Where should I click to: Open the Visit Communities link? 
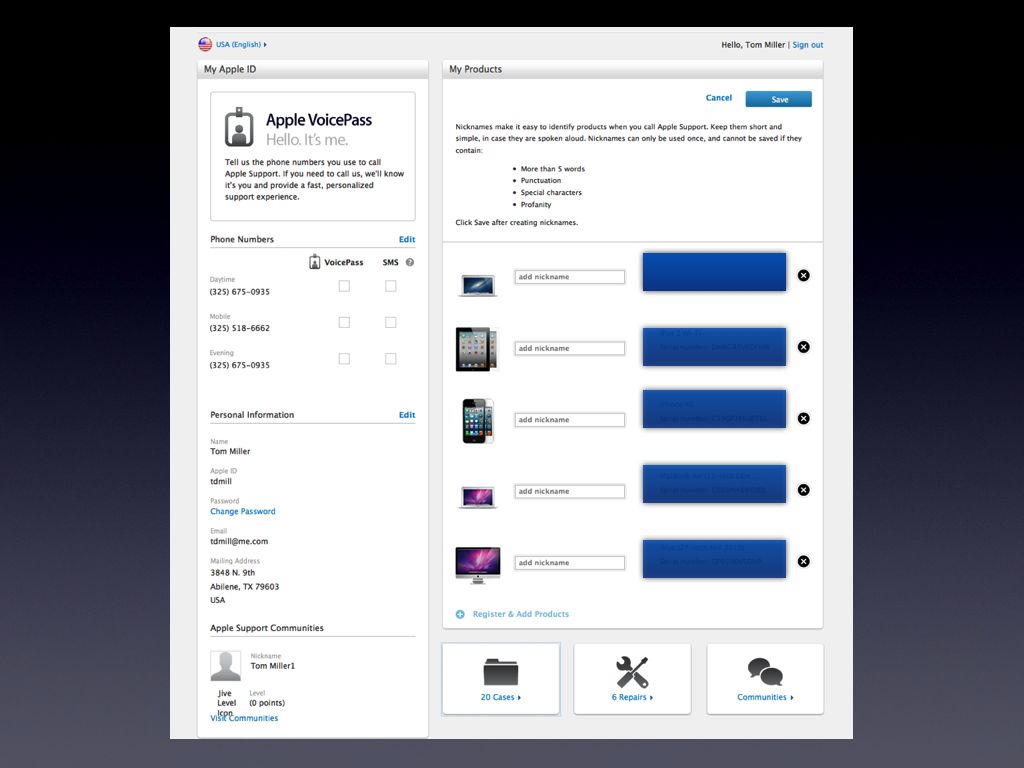pos(244,718)
